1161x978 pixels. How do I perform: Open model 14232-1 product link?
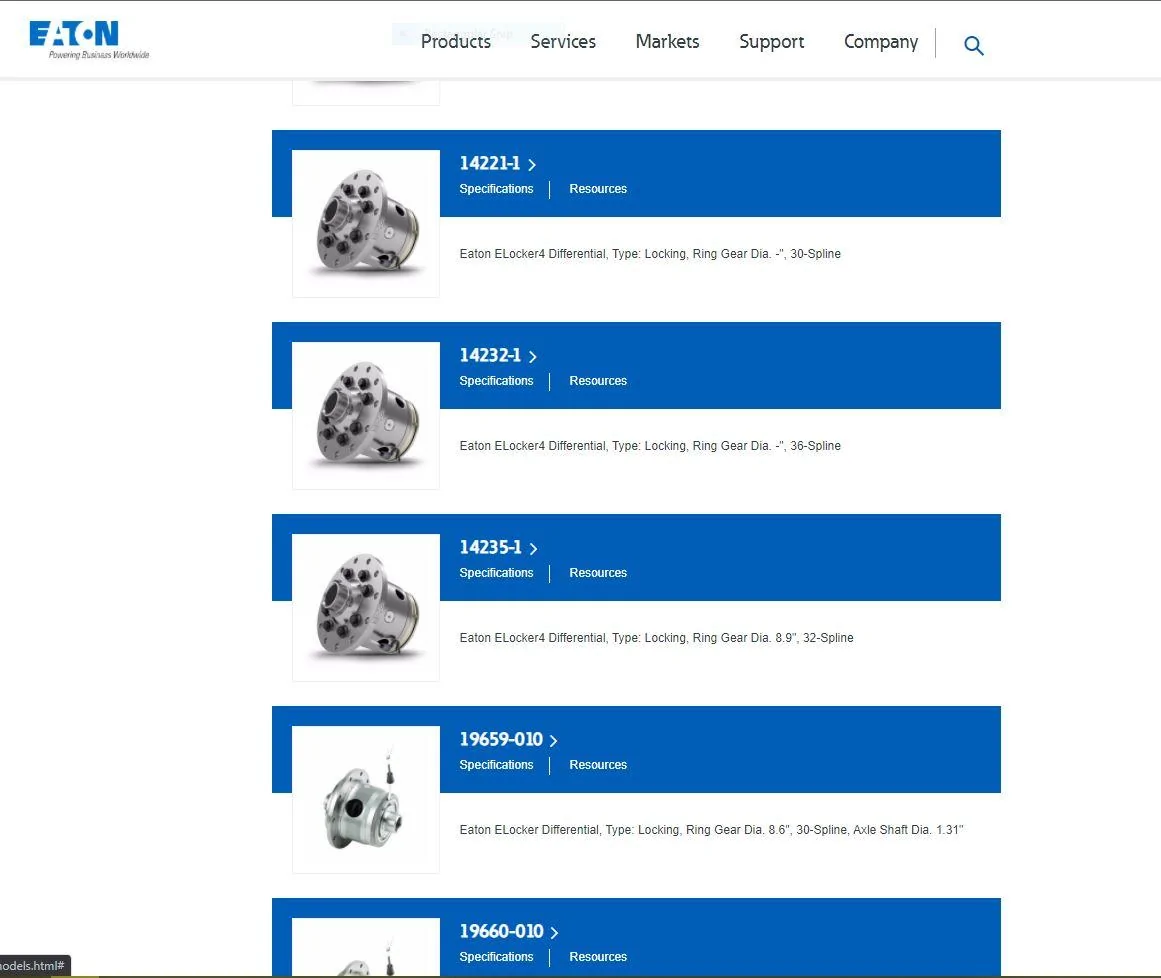pos(490,355)
